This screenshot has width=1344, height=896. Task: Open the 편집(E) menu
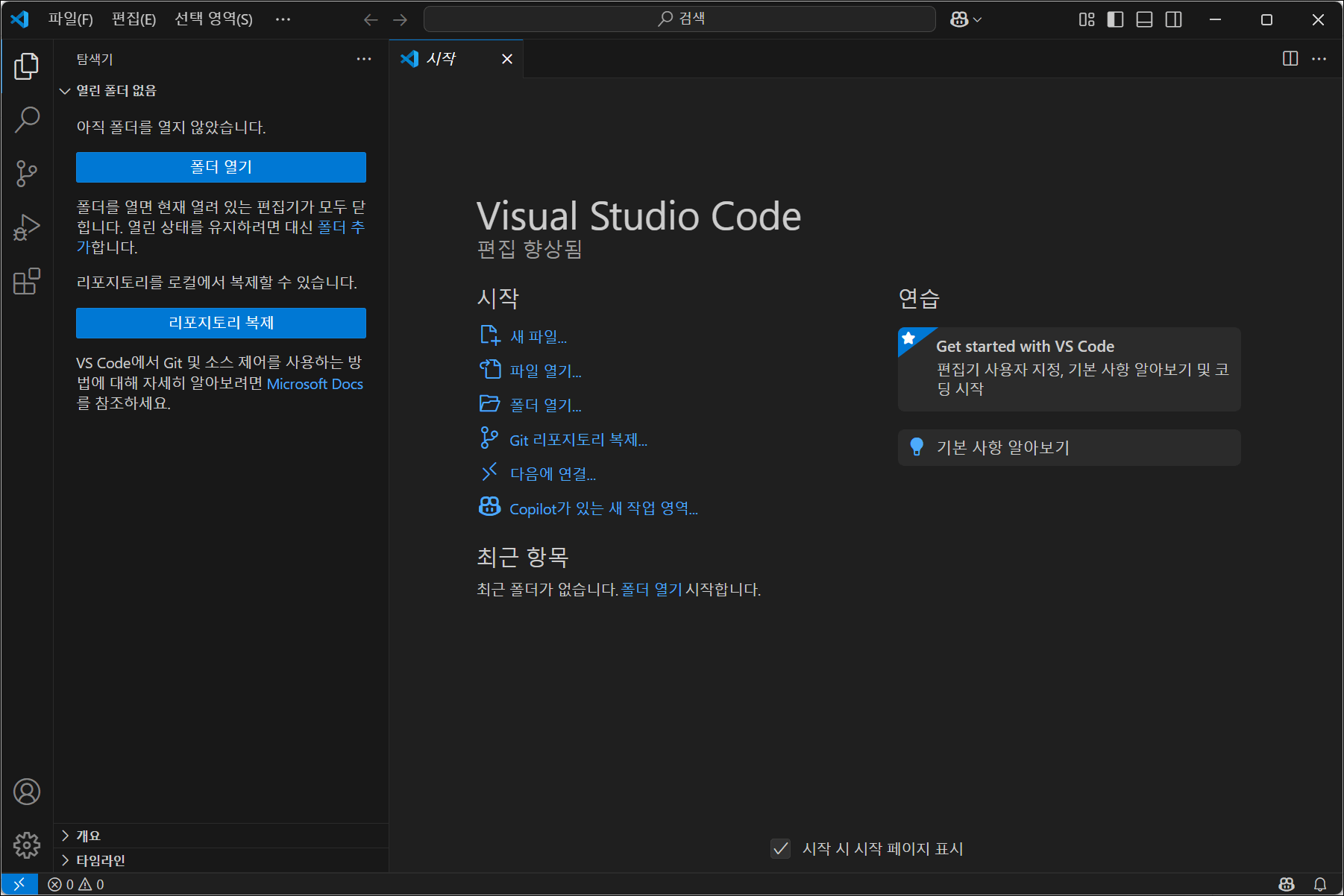(134, 19)
